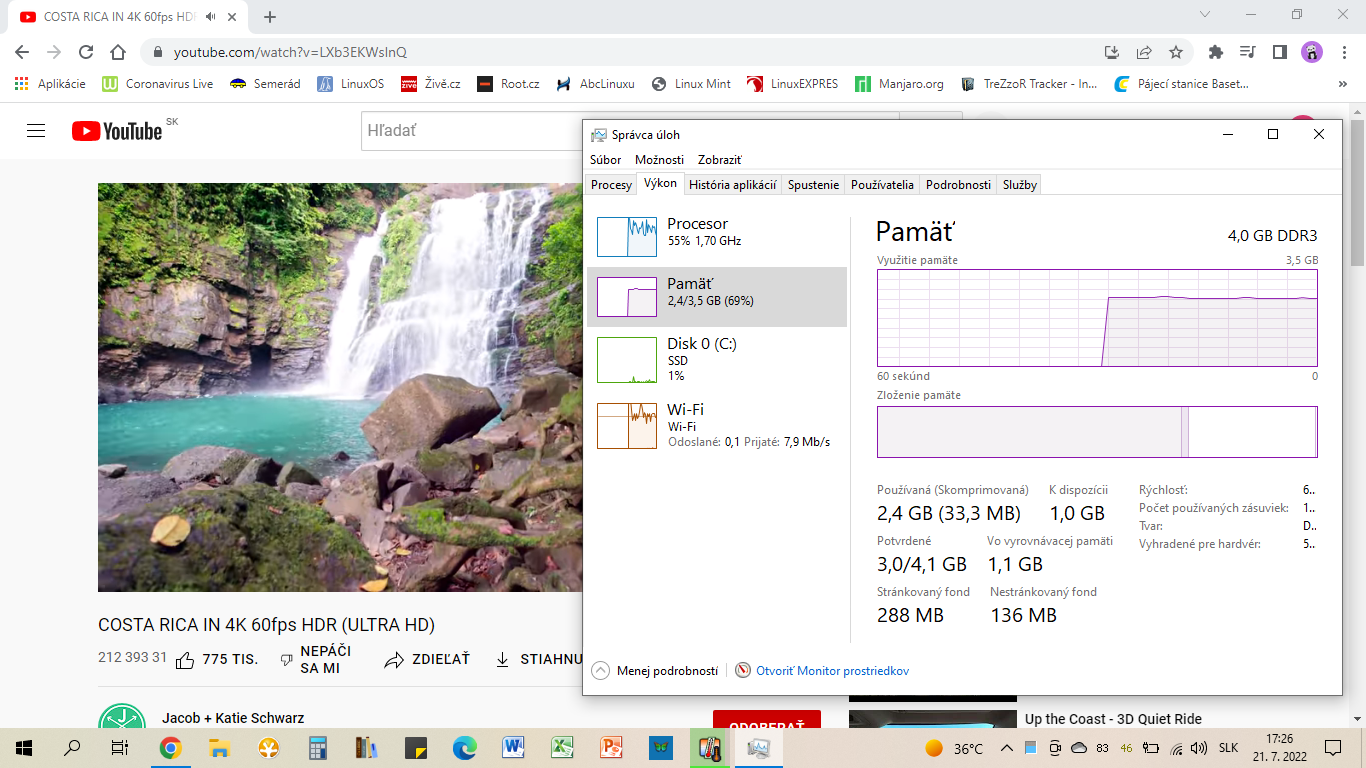Open Chrome tab search dropdown arrow
1366x768 pixels.
(x=1205, y=15)
